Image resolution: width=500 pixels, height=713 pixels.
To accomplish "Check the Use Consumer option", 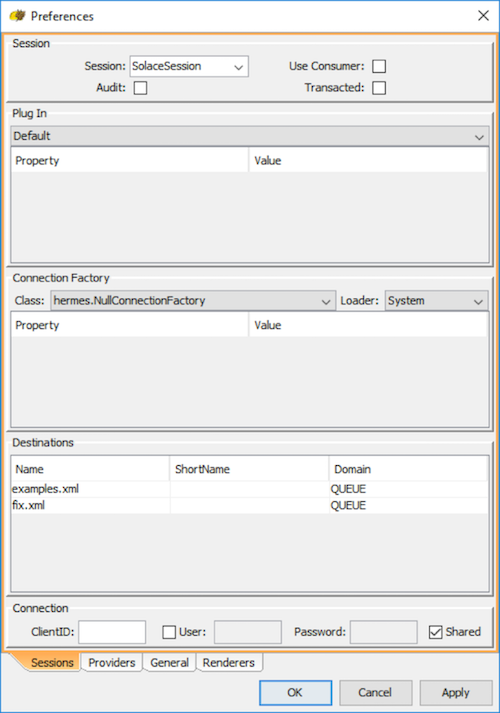I will coord(379,66).
